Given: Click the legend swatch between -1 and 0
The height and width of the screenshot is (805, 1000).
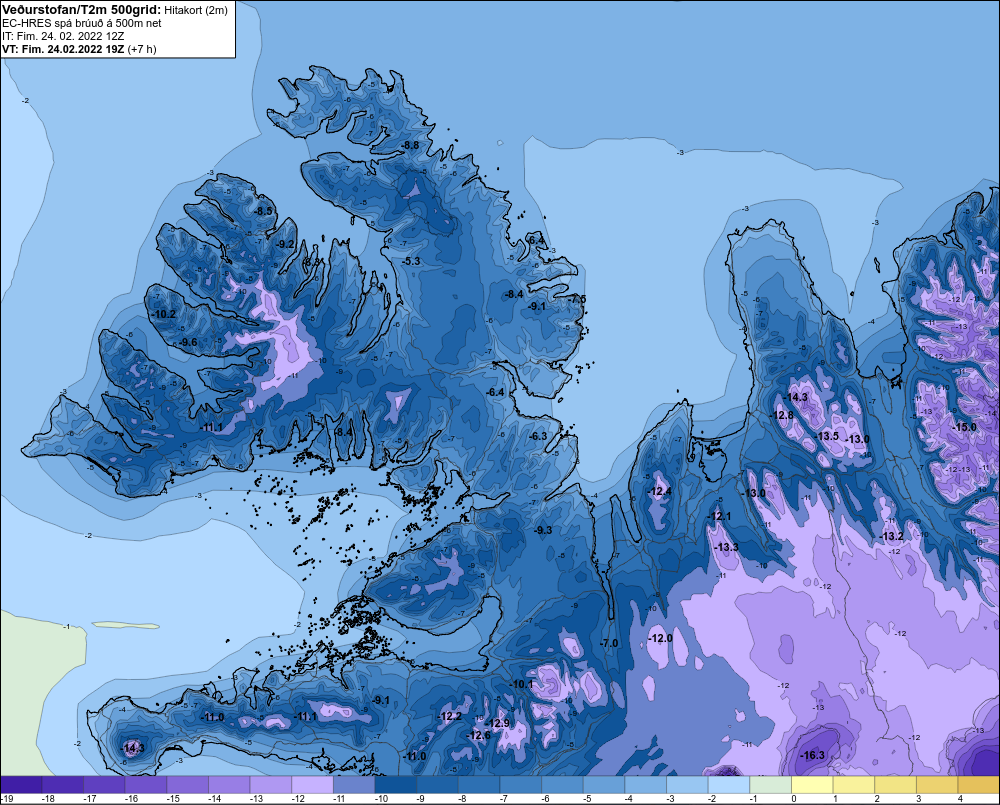Looking at the screenshot, I should click(771, 785).
